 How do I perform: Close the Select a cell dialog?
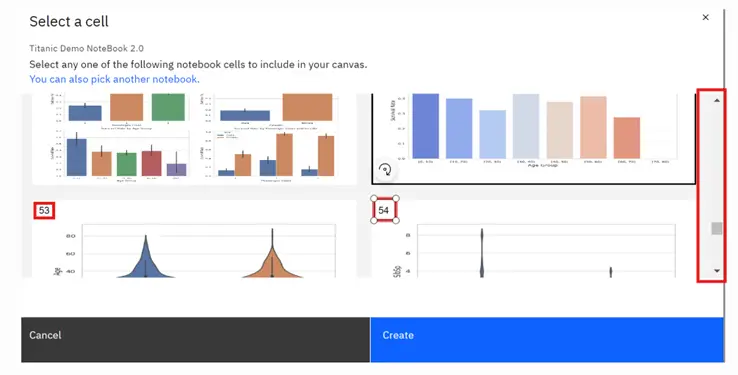pyautogui.click(x=705, y=17)
